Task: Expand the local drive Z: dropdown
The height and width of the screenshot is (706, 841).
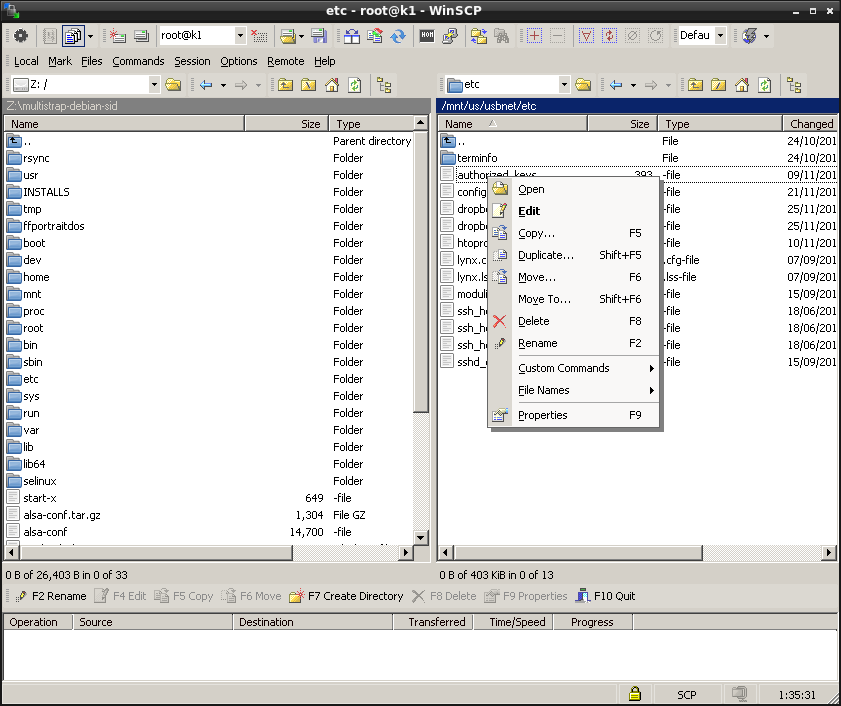Action: [x=154, y=85]
